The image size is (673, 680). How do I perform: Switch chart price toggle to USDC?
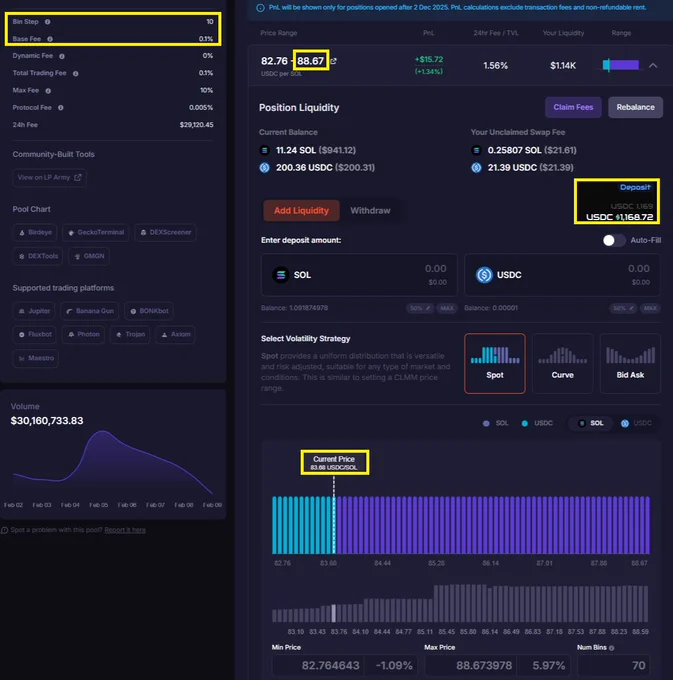coord(636,423)
